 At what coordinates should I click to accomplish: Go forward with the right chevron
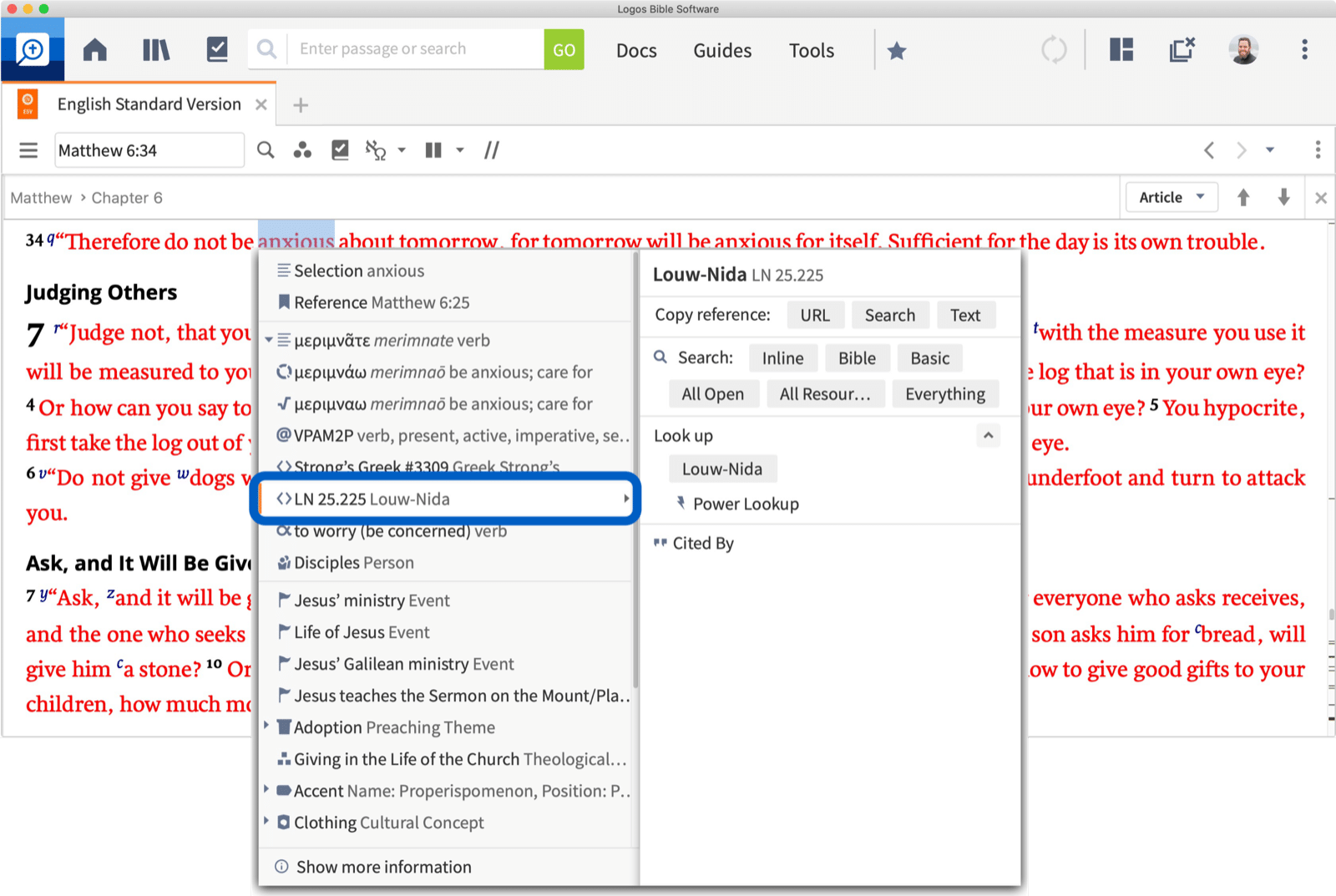click(x=1242, y=150)
